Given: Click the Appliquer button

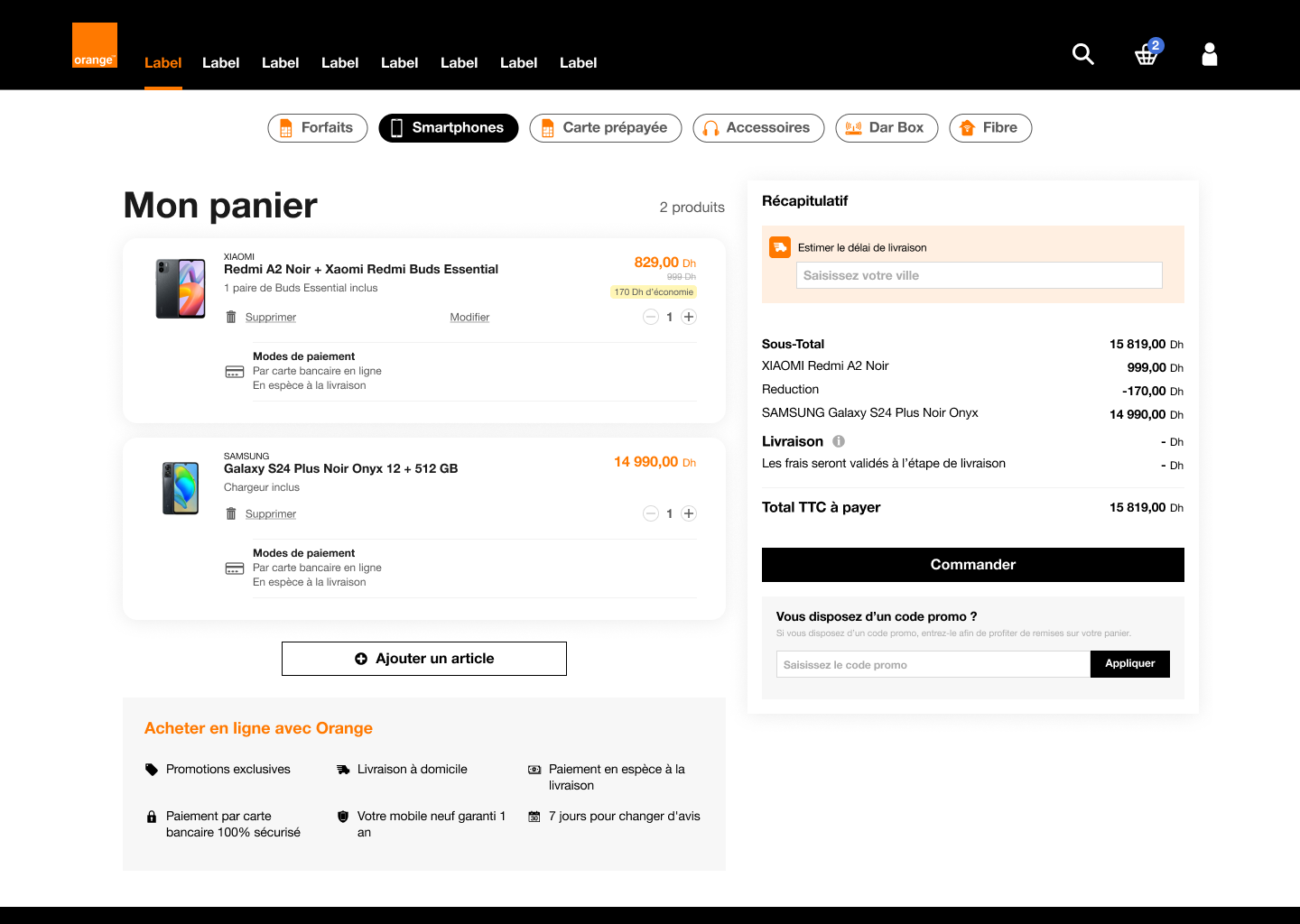Looking at the screenshot, I should (x=1130, y=664).
